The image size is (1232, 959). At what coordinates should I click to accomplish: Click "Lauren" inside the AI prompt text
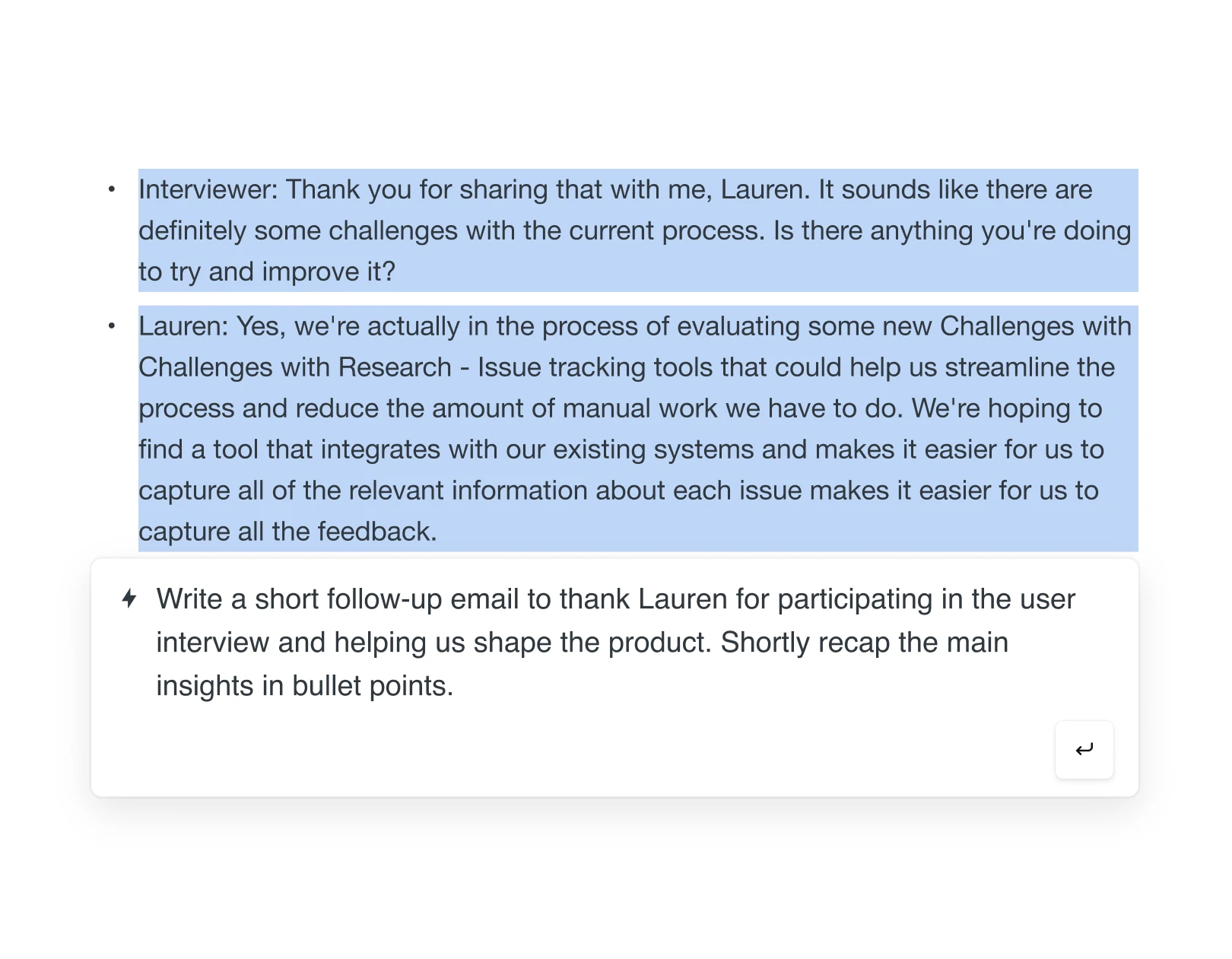[681, 599]
